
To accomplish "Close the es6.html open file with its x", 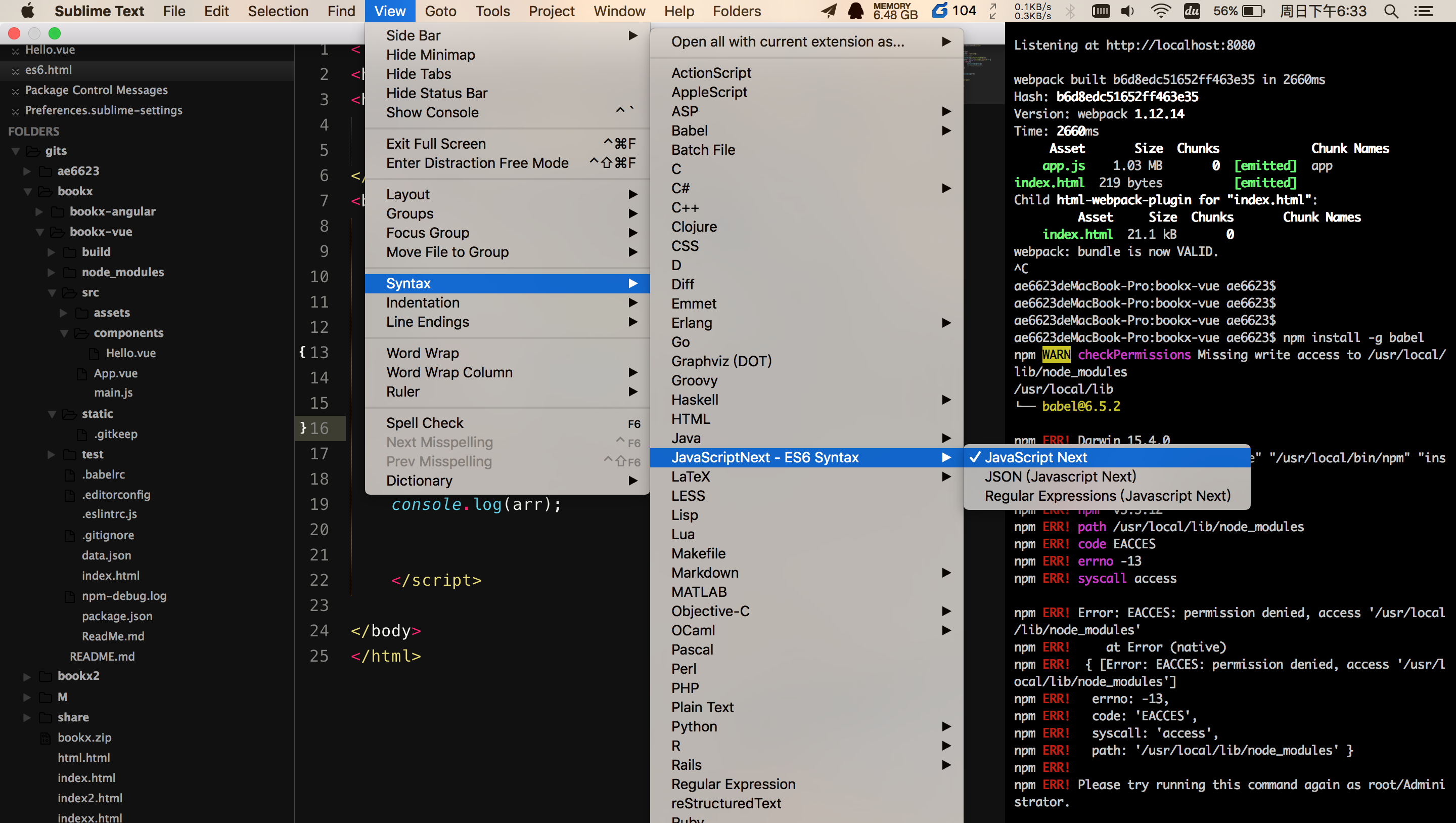I will click(x=15, y=71).
